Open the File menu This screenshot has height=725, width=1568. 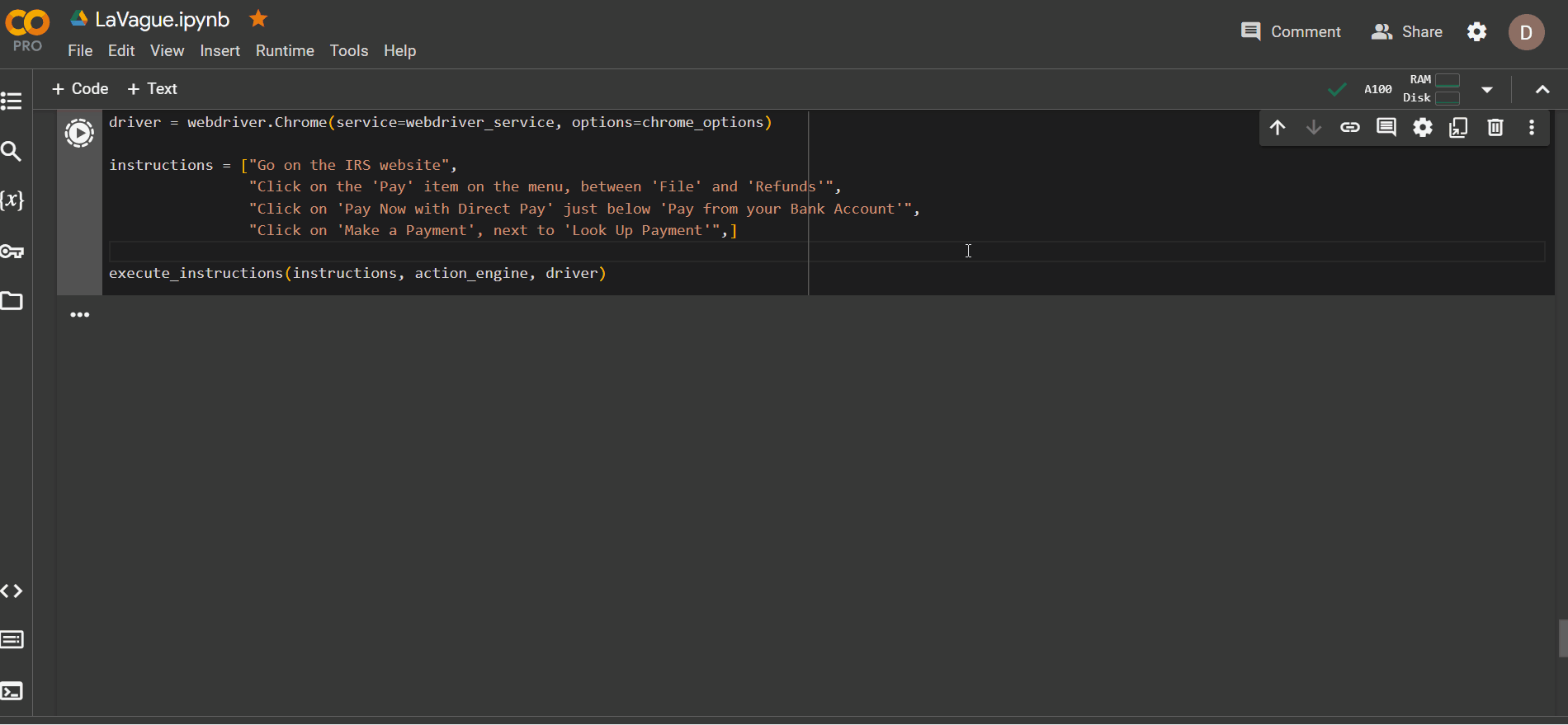[x=80, y=50]
